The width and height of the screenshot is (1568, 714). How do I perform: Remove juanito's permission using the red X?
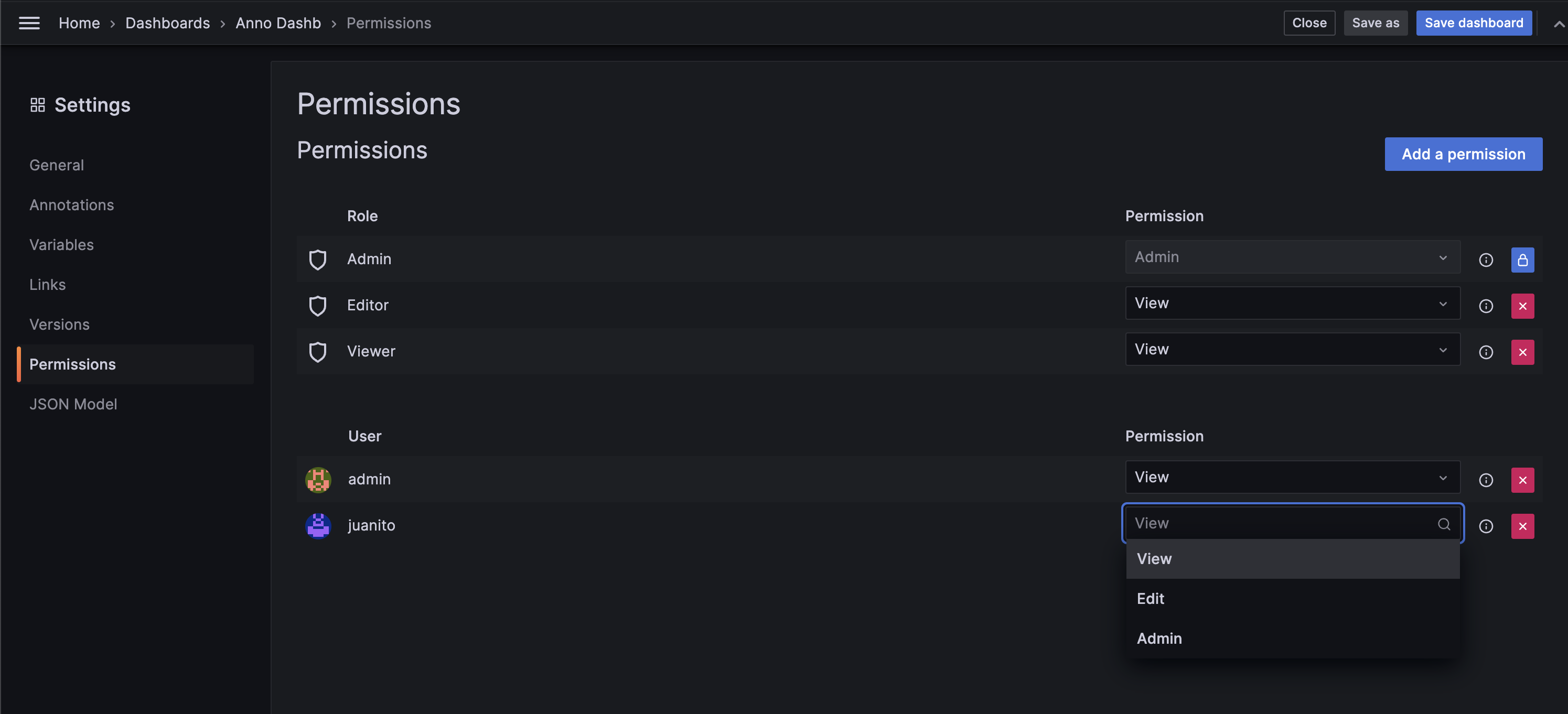click(x=1522, y=526)
